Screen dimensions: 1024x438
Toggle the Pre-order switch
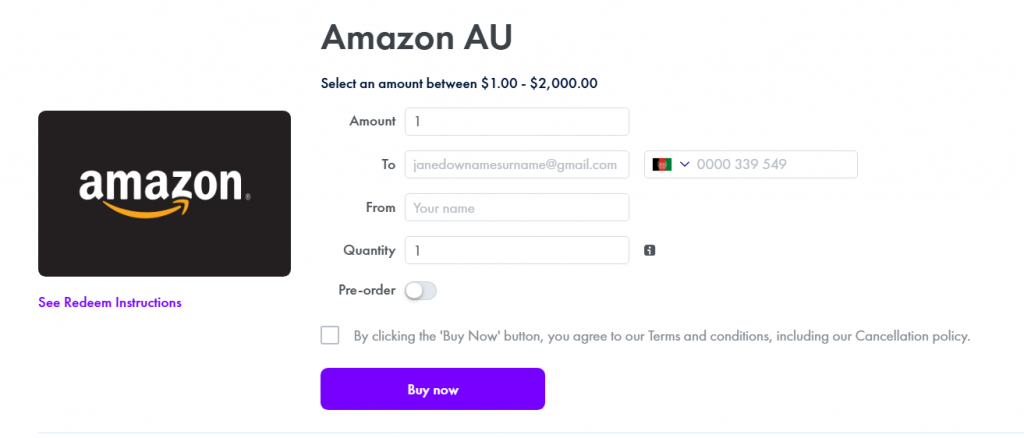[421, 291]
